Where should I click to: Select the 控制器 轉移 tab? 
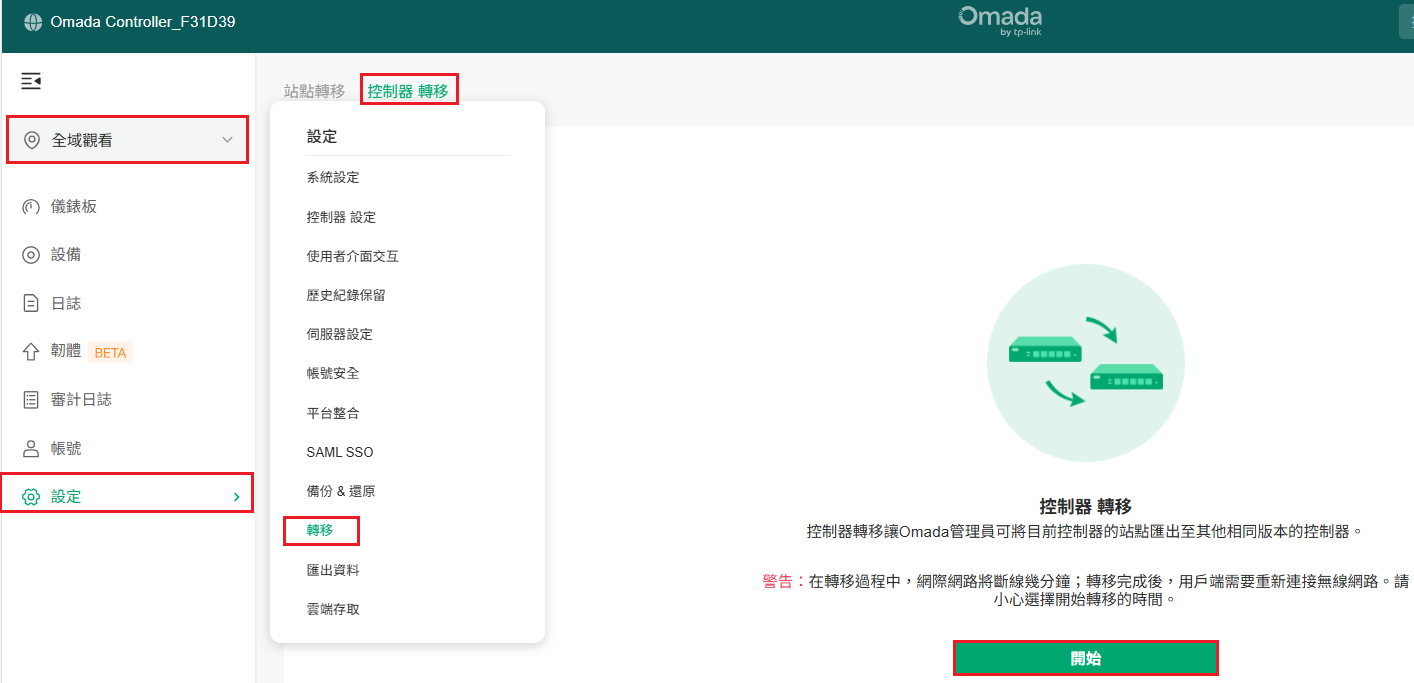coord(408,91)
